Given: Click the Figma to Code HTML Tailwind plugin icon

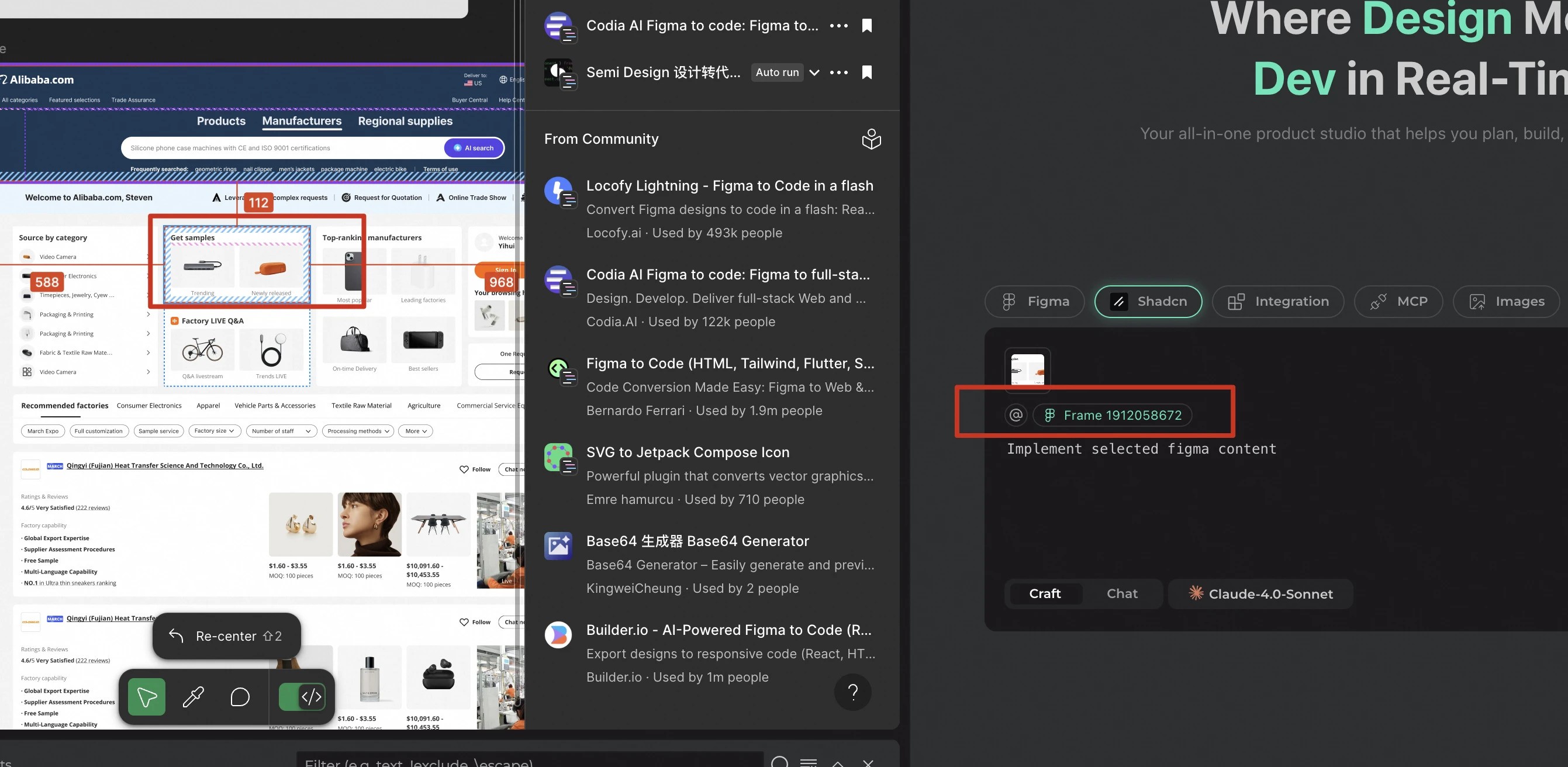Looking at the screenshot, I should [x=559, y=369].
